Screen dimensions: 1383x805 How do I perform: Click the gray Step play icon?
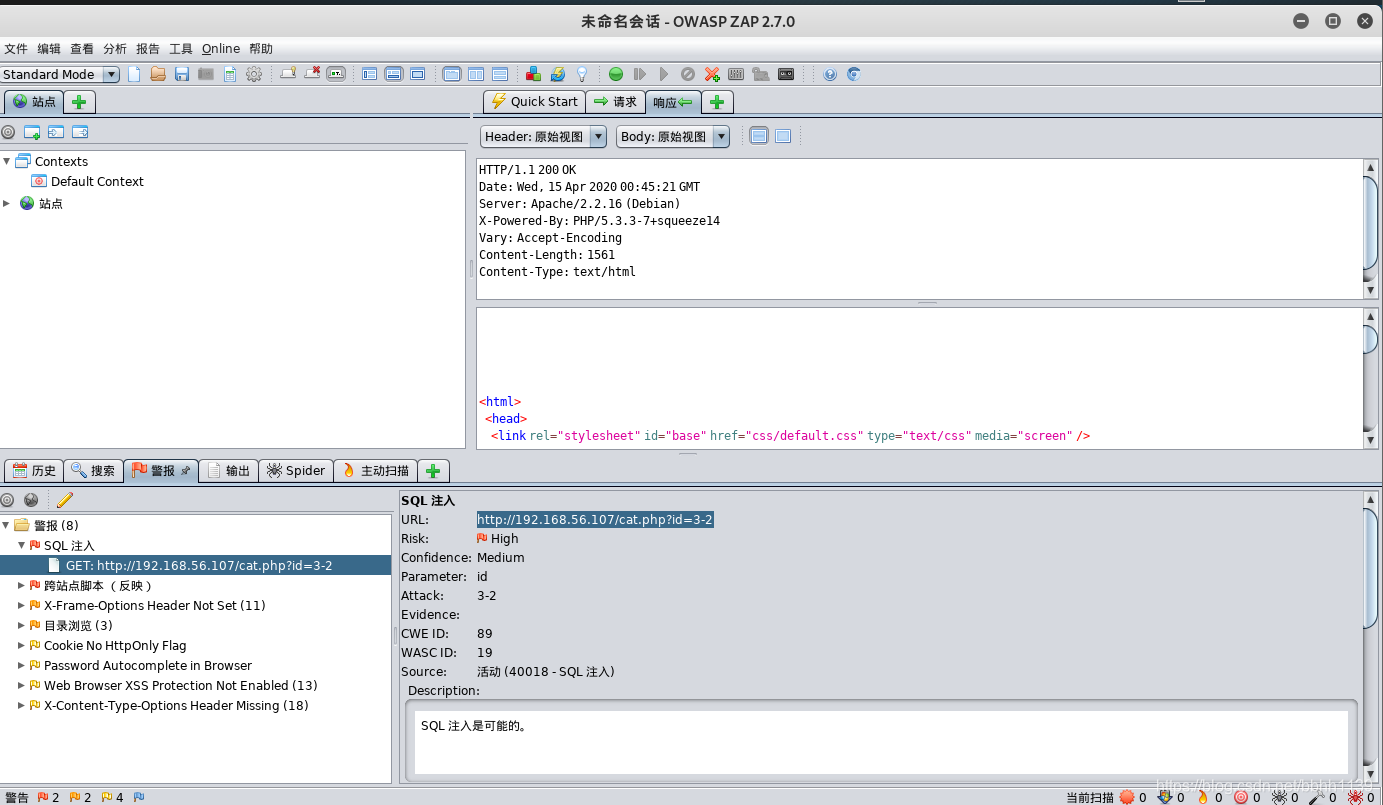[x=640, y=74]
